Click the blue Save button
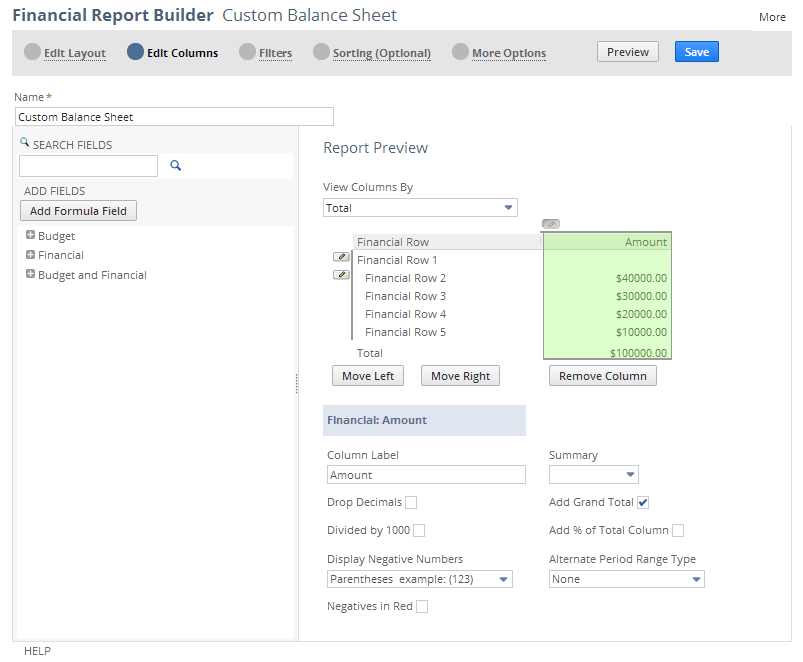Screen dimensions: 803x662 click(x=696, y=52)
